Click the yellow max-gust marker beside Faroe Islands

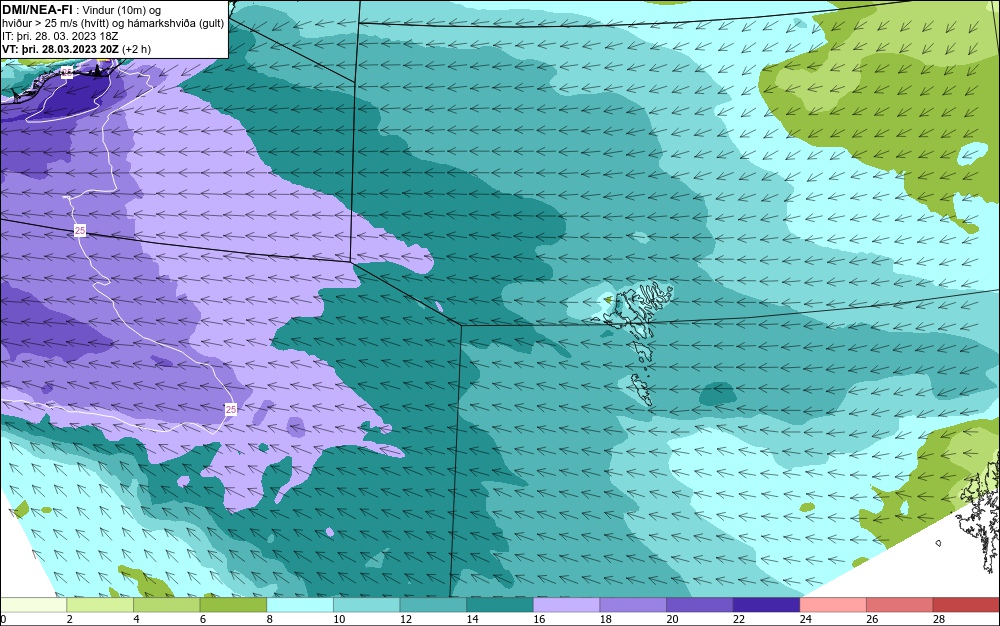click(608, 298)
